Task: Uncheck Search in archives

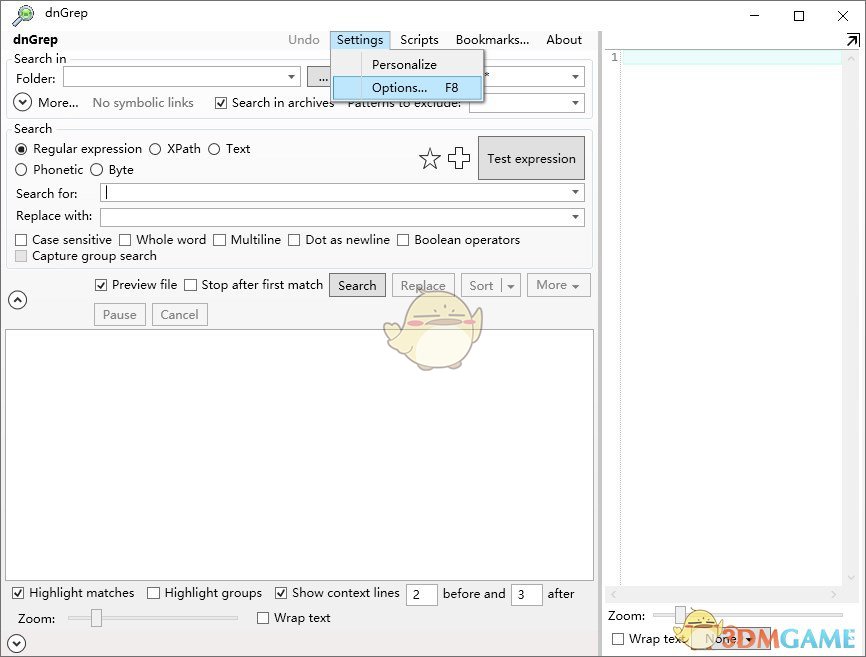Action: [x=221, y=102]
